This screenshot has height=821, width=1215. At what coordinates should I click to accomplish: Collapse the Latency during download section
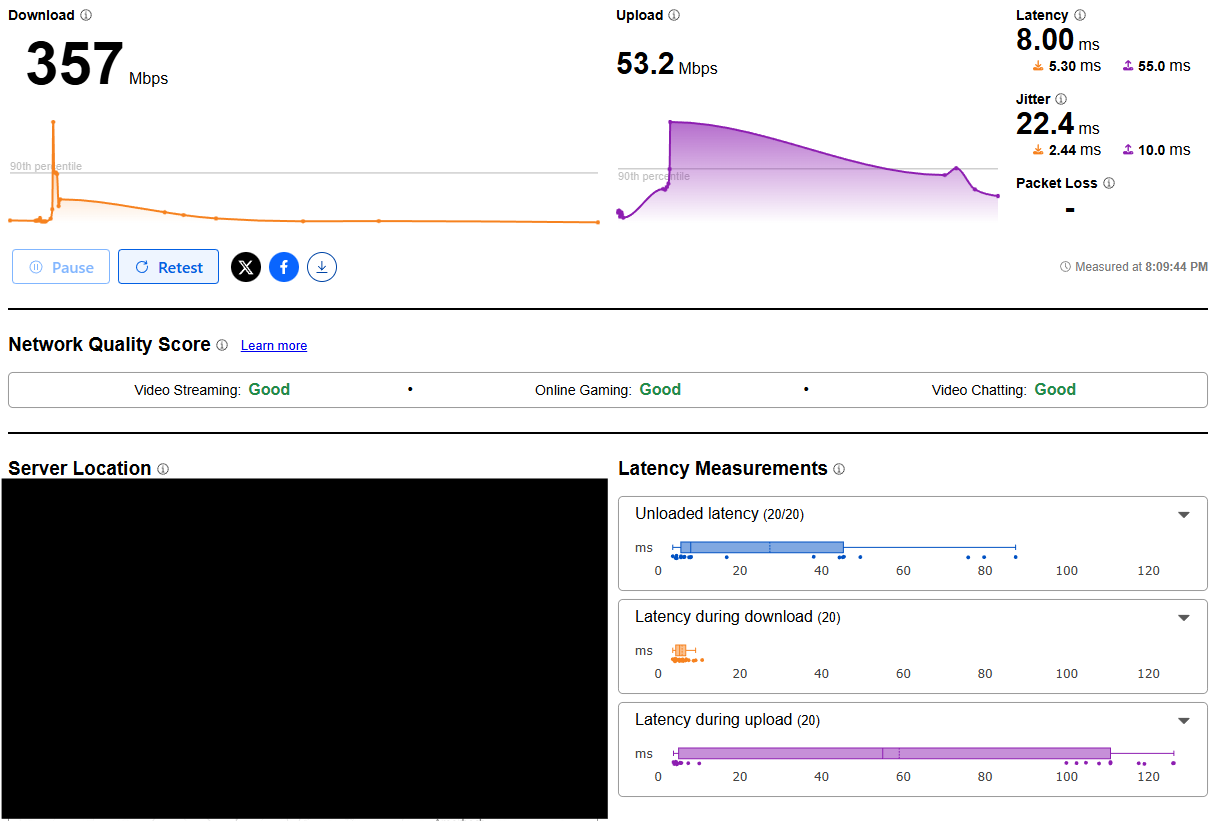[1184, 618]
